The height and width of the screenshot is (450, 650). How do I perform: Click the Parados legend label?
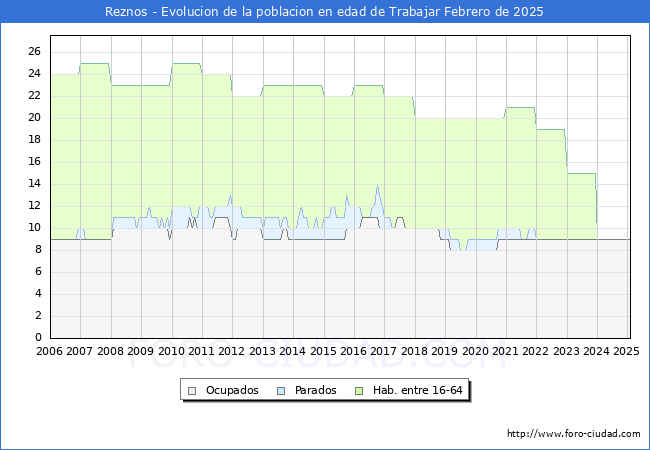[315, 390]
